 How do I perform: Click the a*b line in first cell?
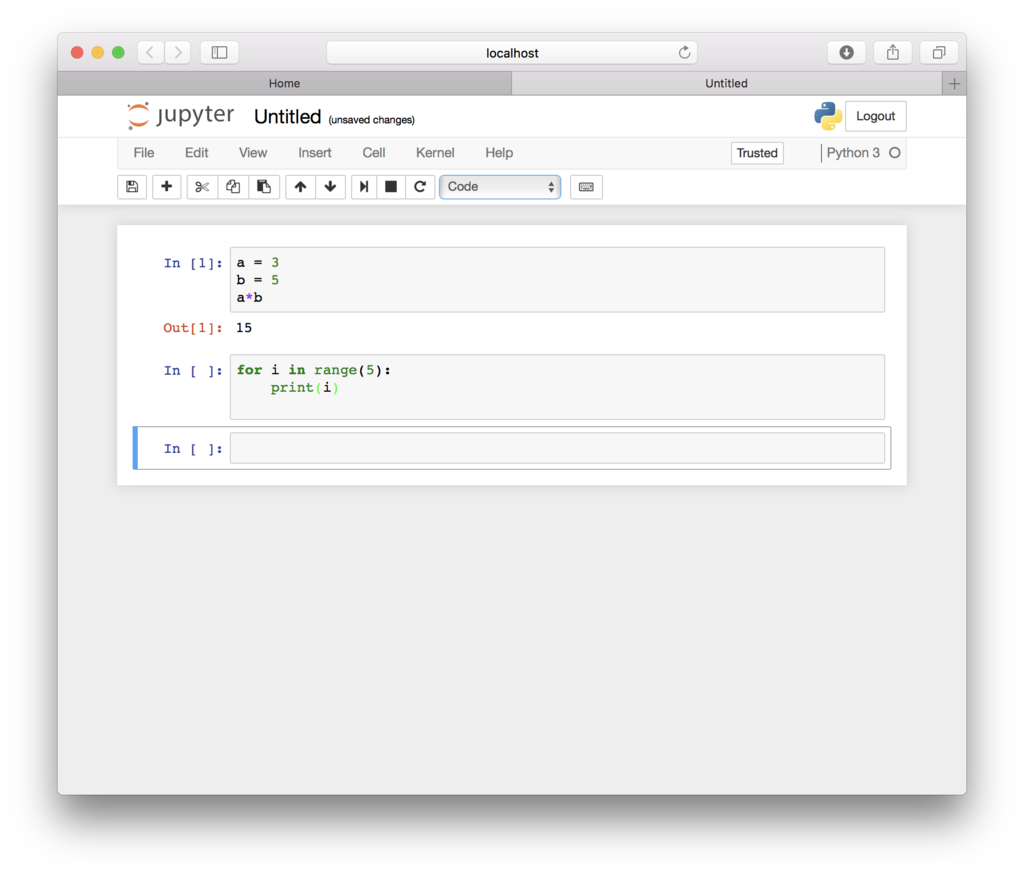(x=249, y=298)
